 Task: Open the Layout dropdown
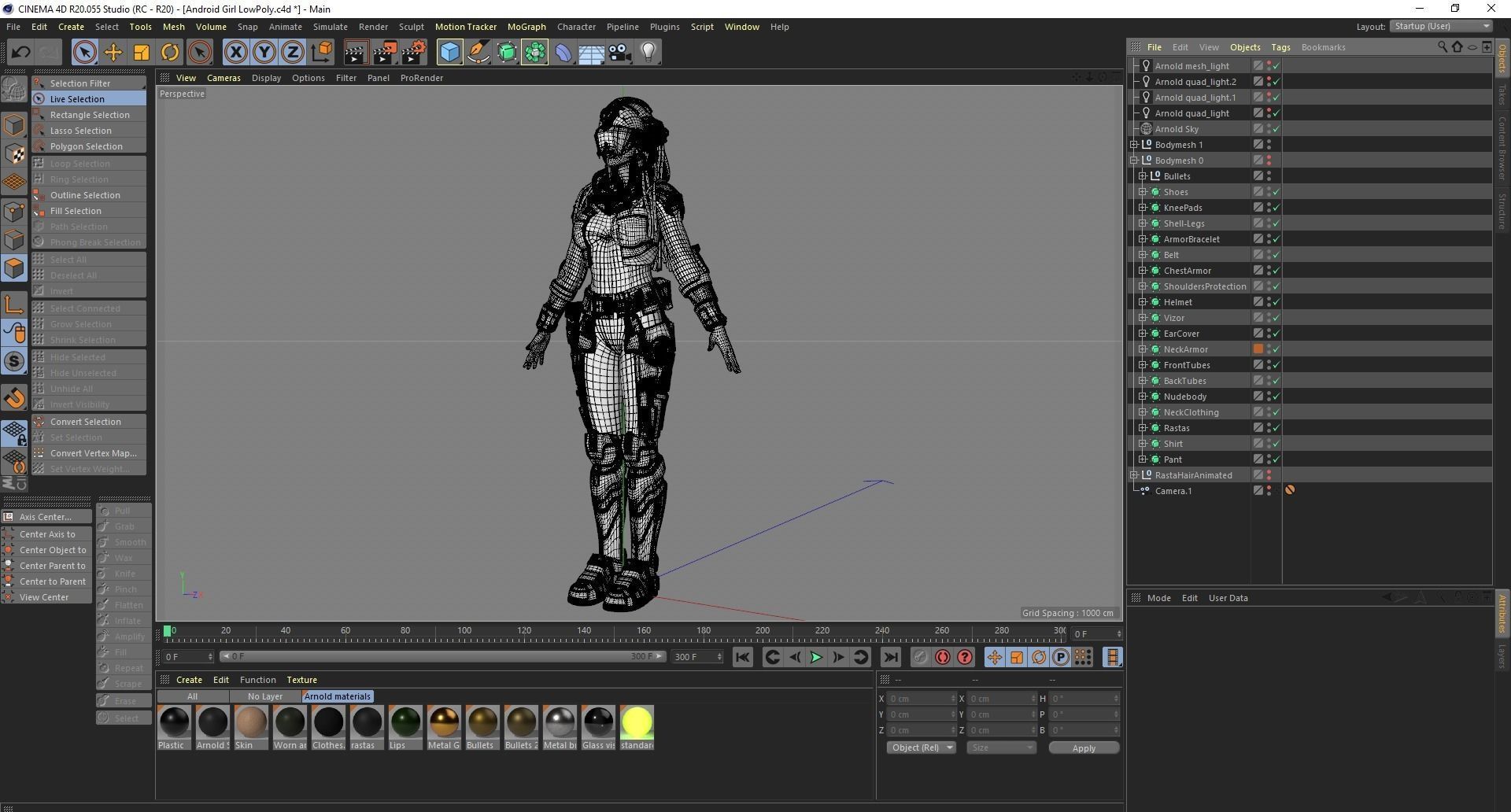pyautogui.click(x=1441, y=26)
